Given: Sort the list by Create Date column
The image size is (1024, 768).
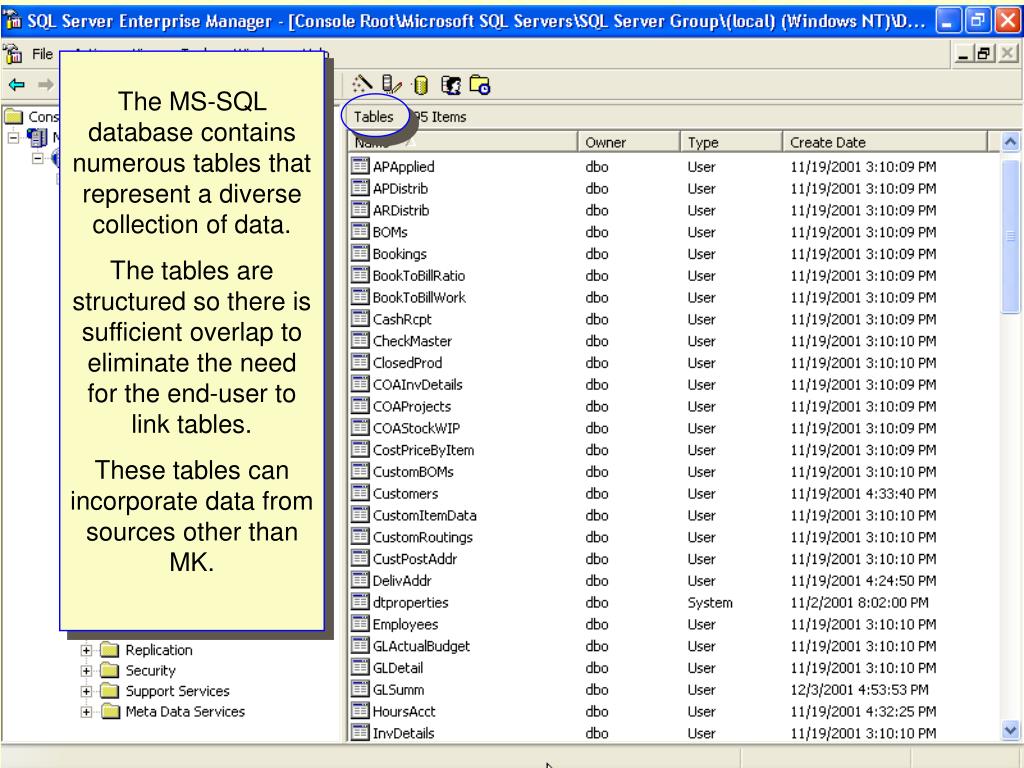Looking at the screenshot, I should tap(885, 142).
